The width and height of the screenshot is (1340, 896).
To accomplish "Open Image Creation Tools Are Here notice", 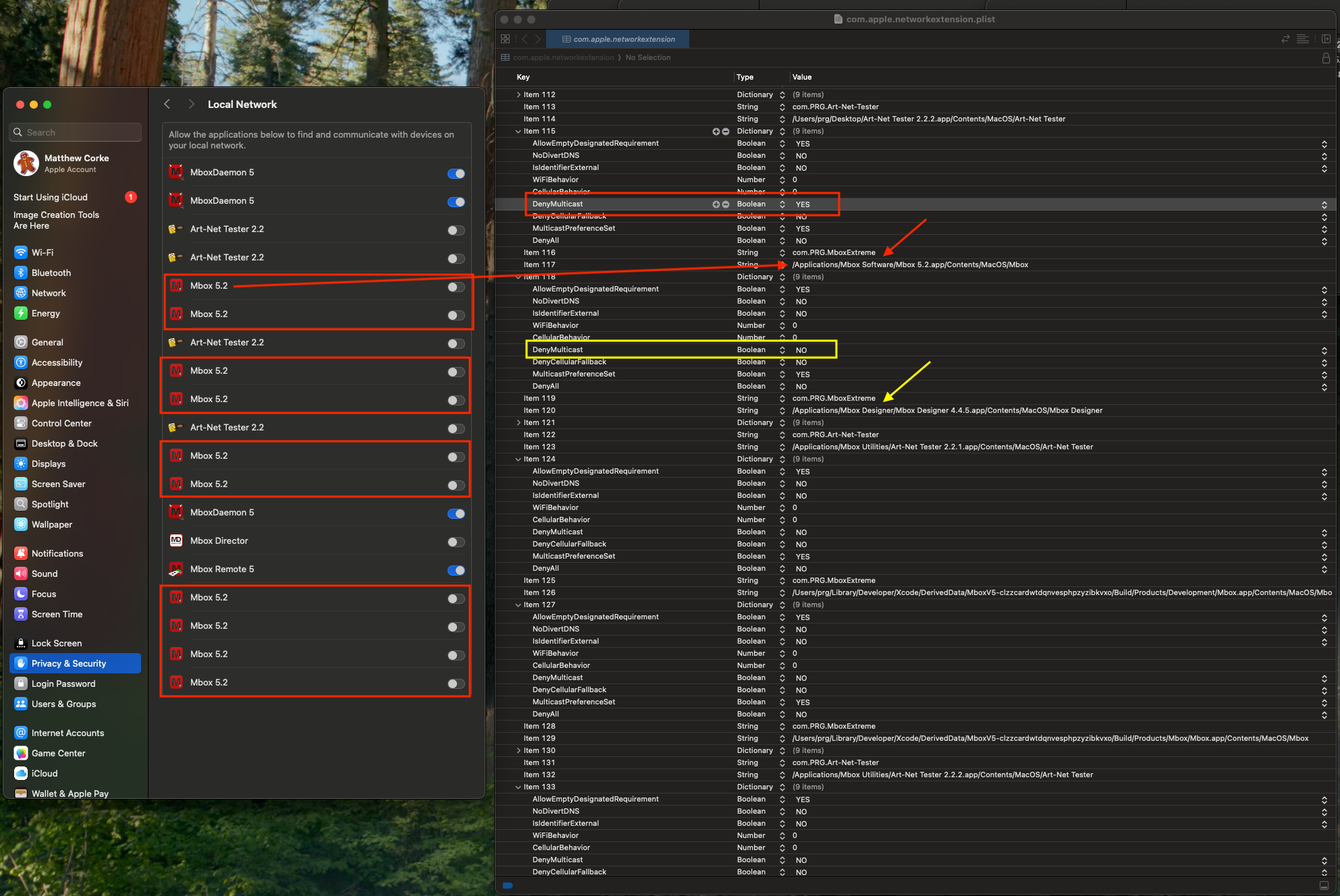I will (x=57, y=220).
